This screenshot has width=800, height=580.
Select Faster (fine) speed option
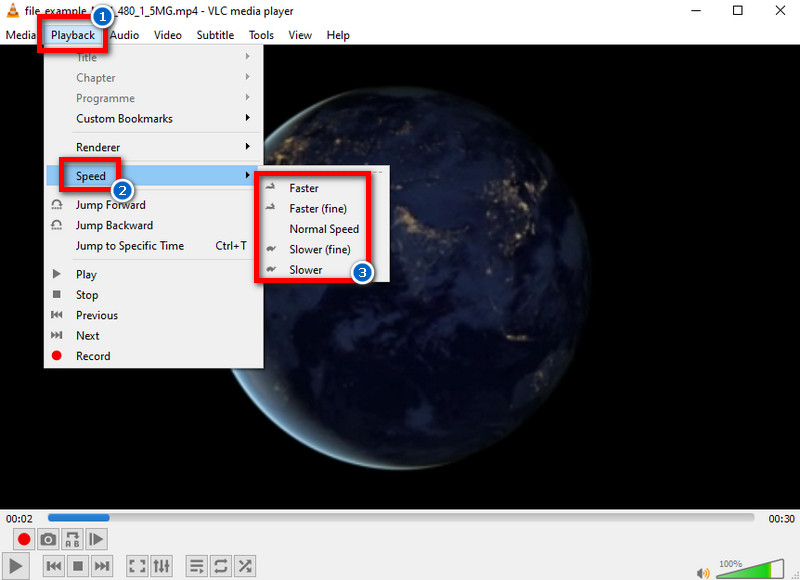point(323,208)
